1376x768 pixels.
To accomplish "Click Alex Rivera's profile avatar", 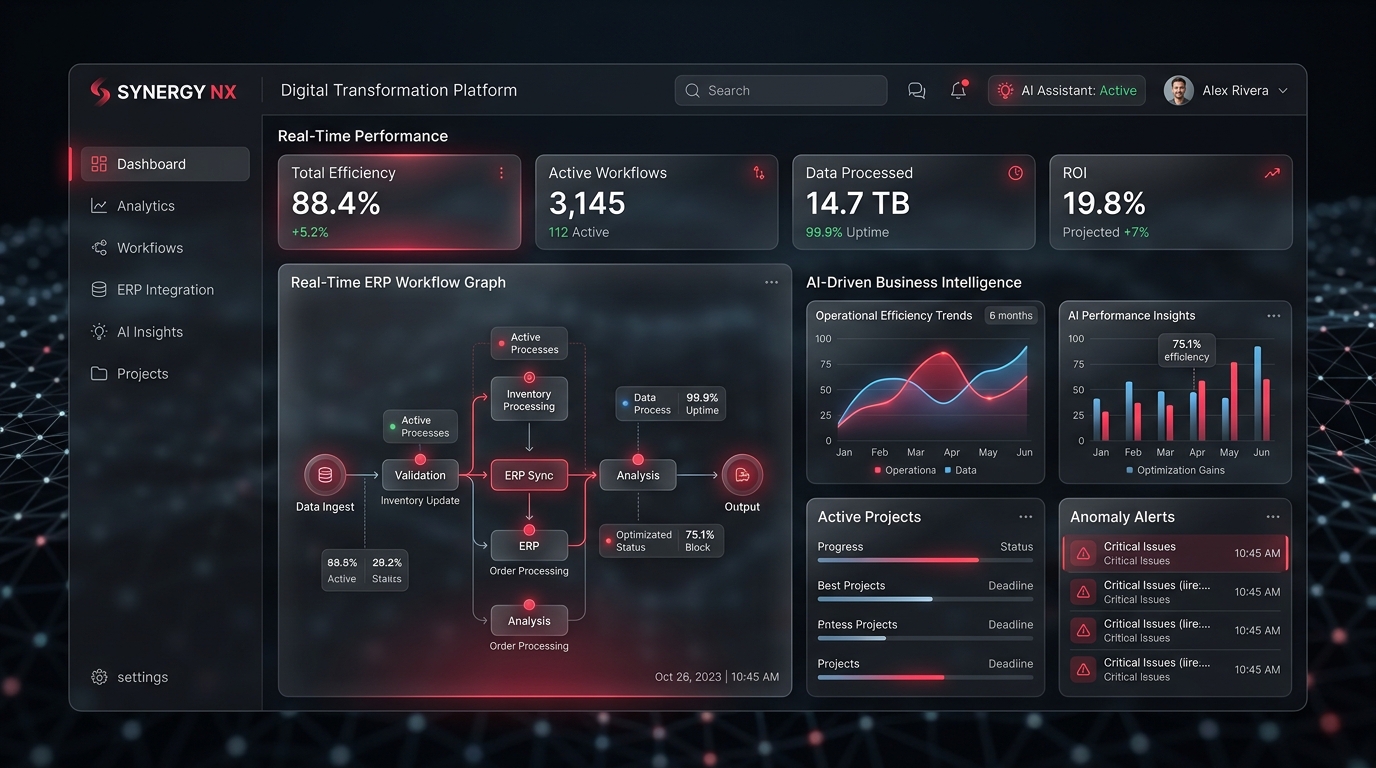I will click(1179, 90).
